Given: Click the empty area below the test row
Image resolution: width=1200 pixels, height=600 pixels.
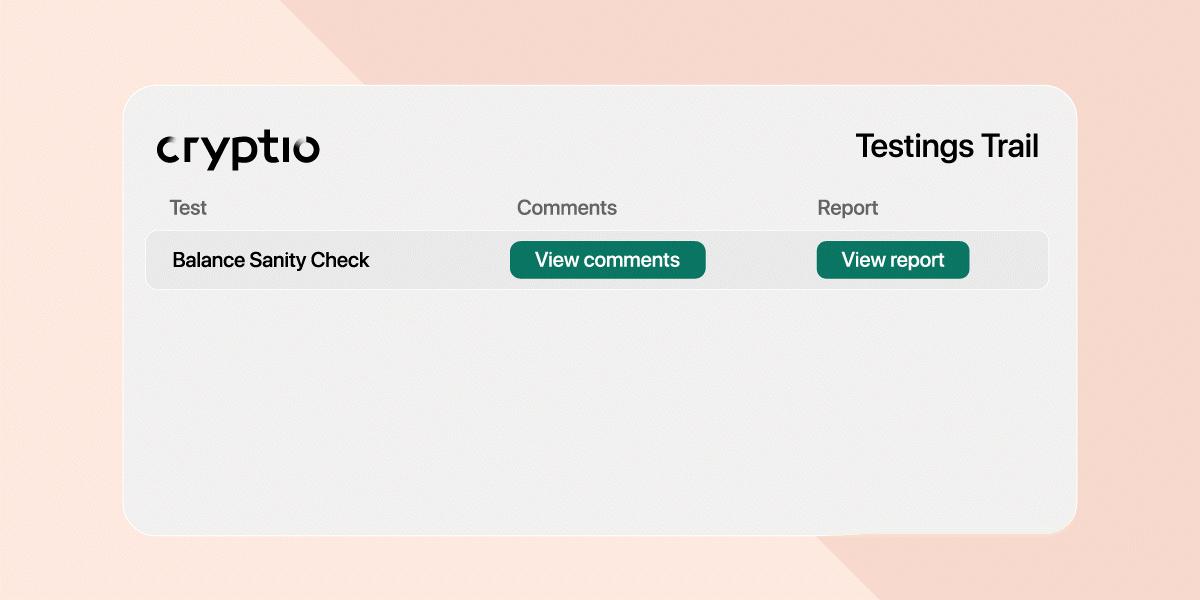Looking at the screenshot, I should tap(600, 410).
